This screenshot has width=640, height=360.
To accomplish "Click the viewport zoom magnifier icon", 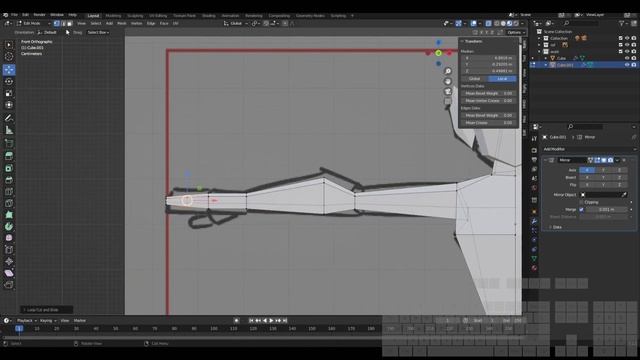I will coord(448,71).
